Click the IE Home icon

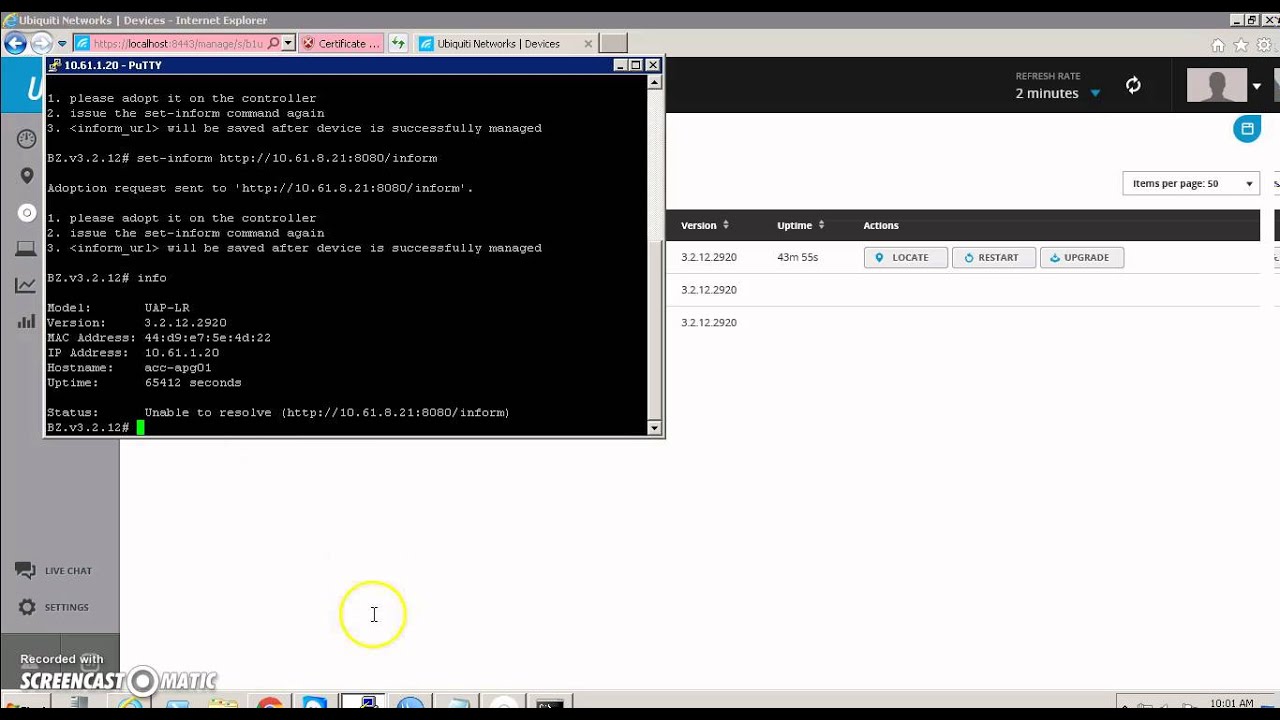[x=1218, y=44]
